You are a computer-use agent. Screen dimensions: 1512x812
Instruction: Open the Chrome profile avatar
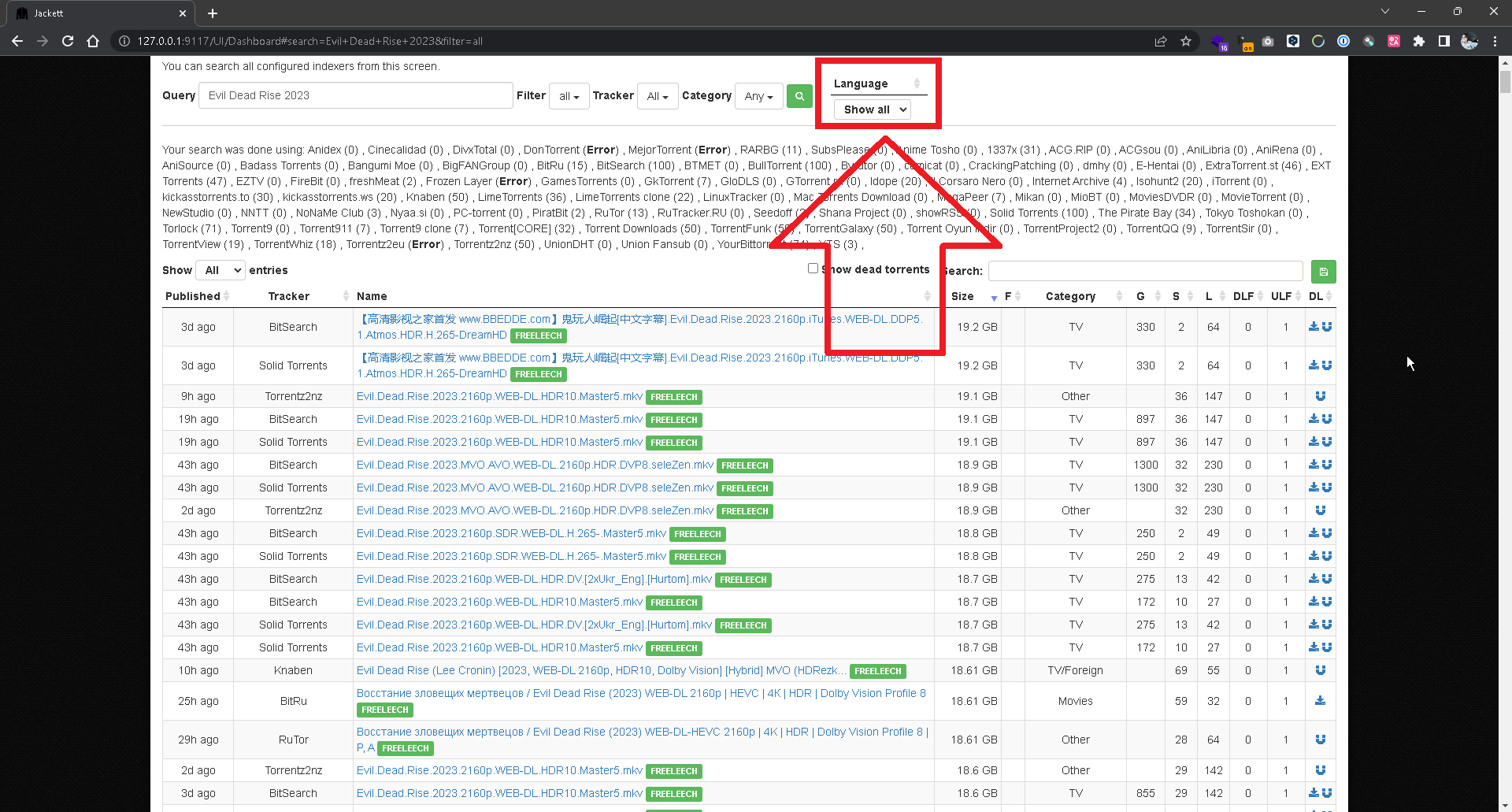click(1469, 41)
